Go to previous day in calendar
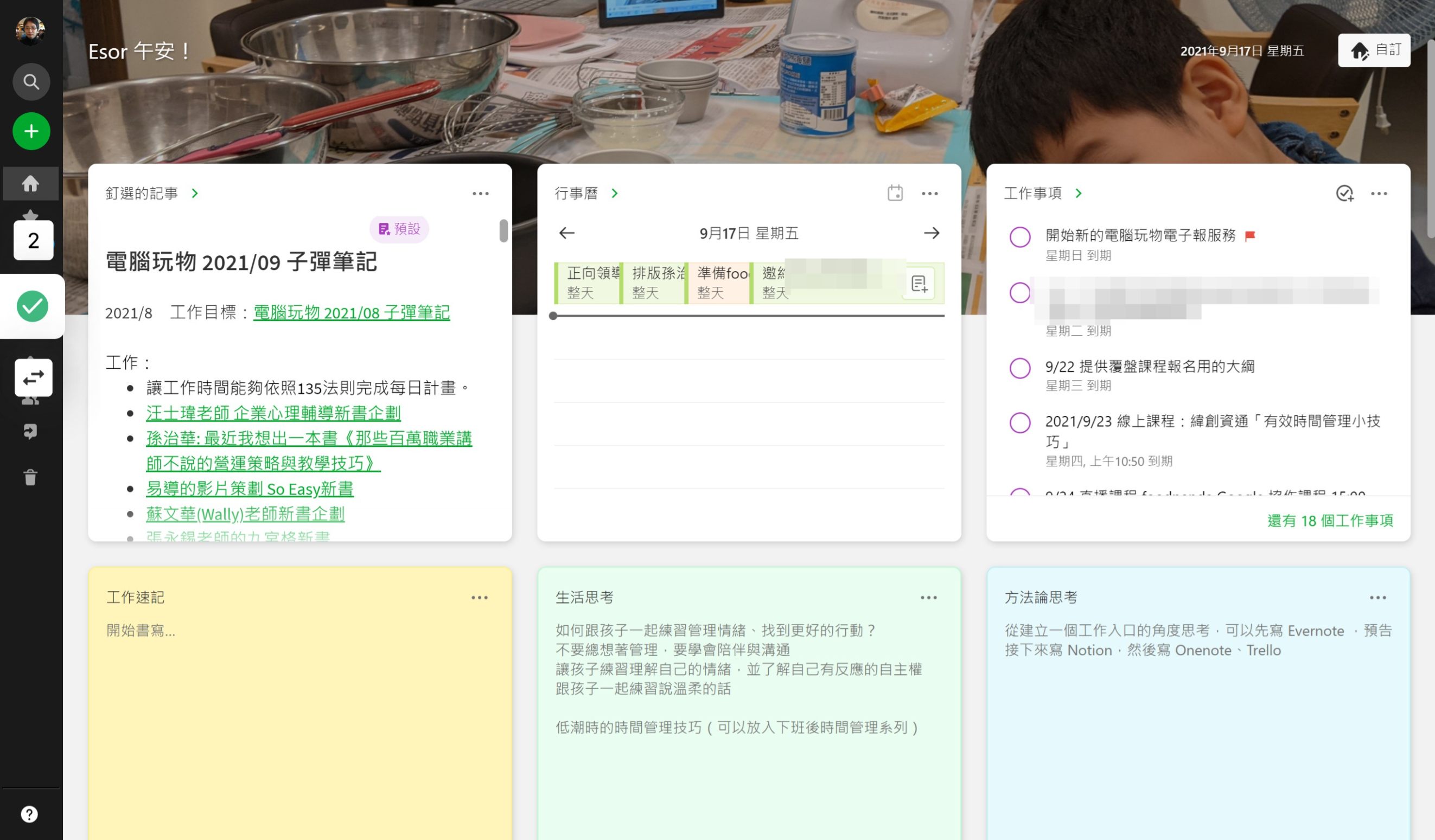The height and width of the screenshot is (840, 1435). [x=566, y=233]
